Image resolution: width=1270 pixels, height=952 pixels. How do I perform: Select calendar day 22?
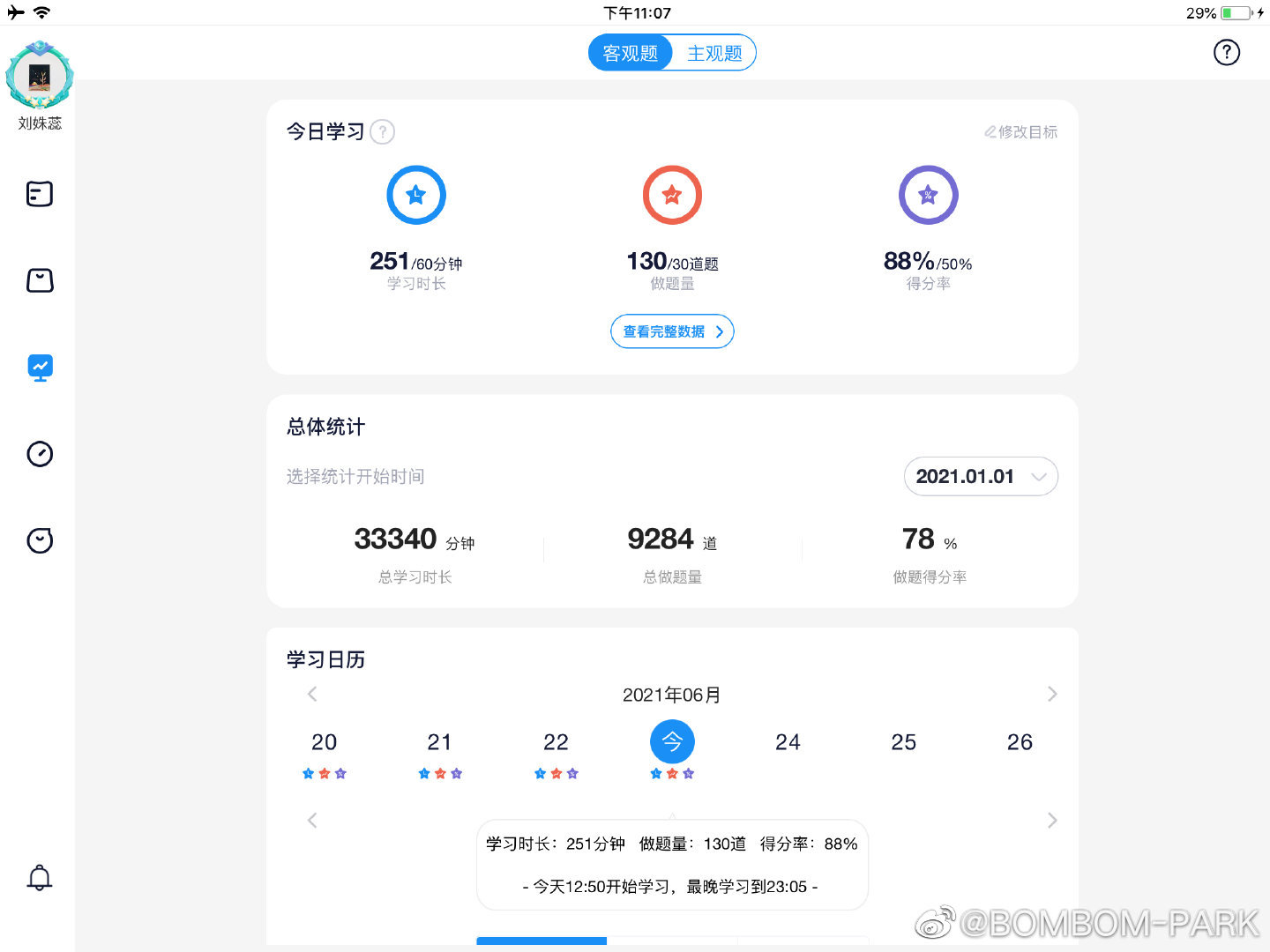click(556, 742)
